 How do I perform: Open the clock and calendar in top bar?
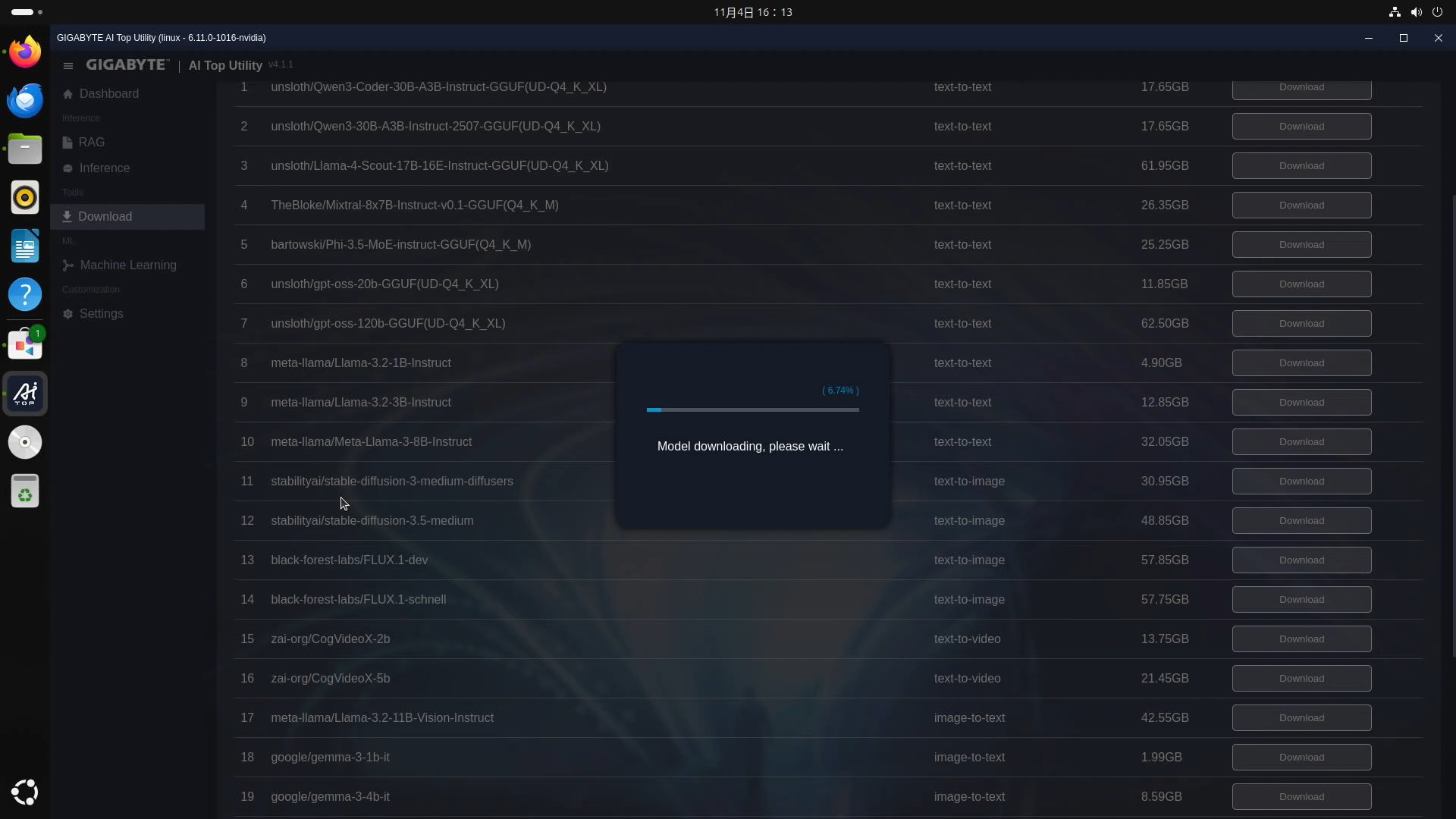pyautogui.click(x=752, y=12)
